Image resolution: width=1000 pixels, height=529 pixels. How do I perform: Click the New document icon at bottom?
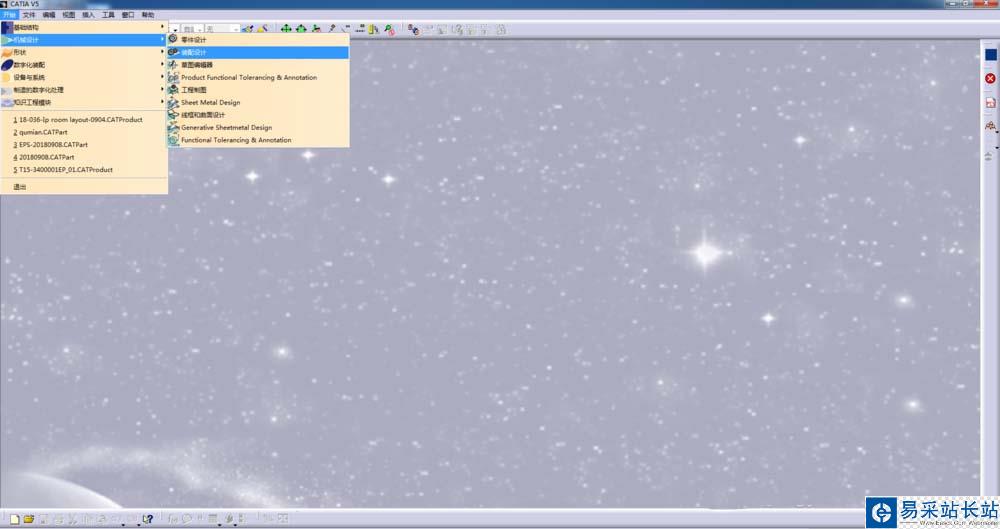pos(15,519)
